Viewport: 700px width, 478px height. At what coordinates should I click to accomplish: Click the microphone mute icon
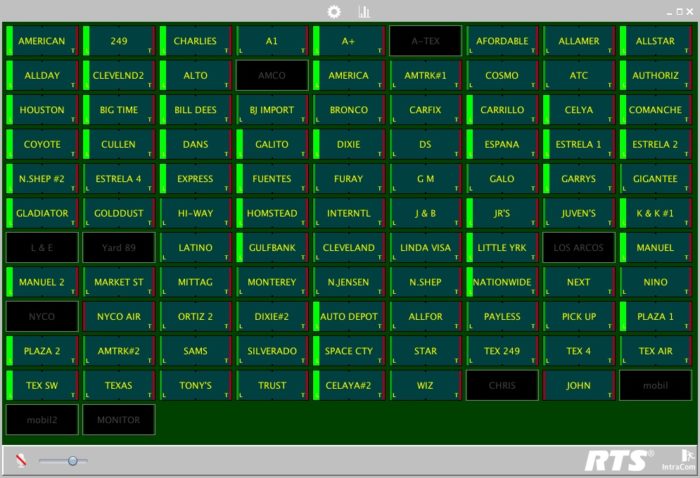pos(21,460)
